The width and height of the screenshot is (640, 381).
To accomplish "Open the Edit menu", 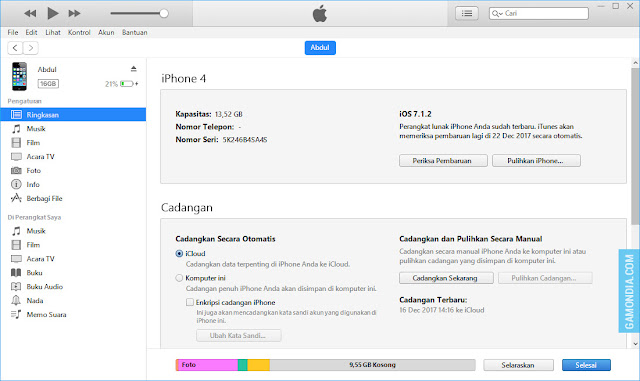I will tap(31, 32).
